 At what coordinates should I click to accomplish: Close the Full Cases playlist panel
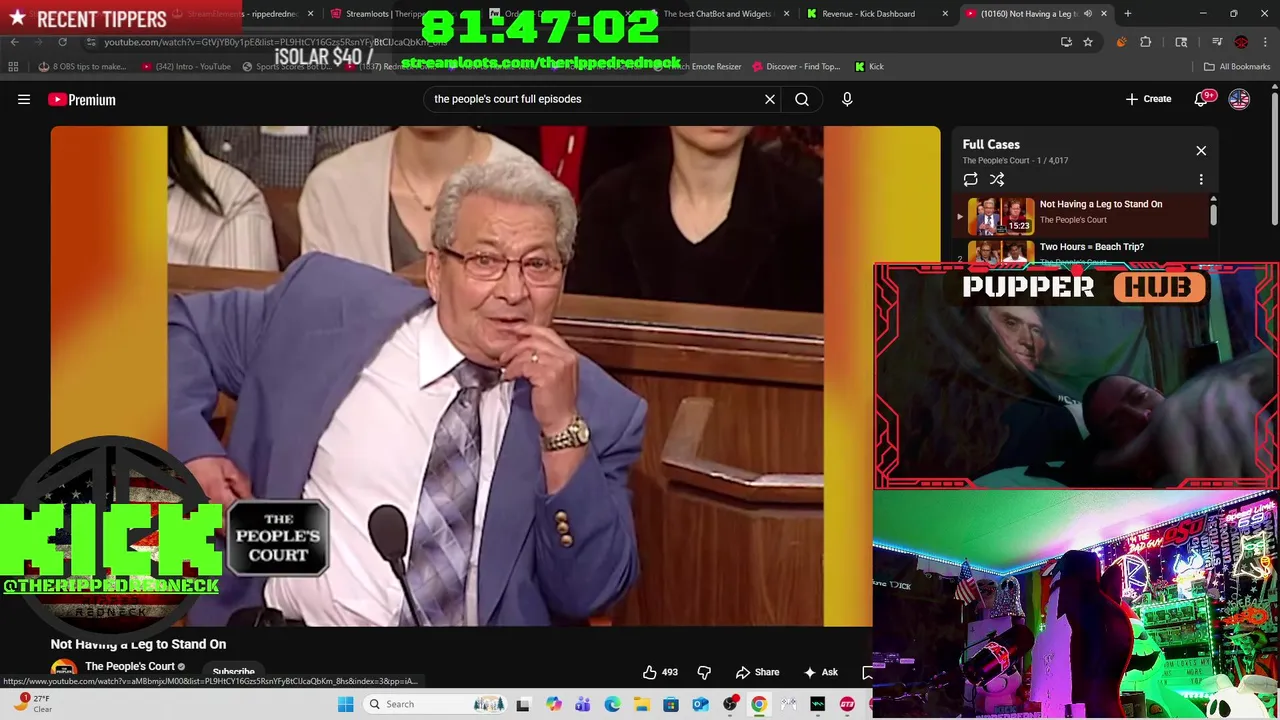tap(1201, 151)
